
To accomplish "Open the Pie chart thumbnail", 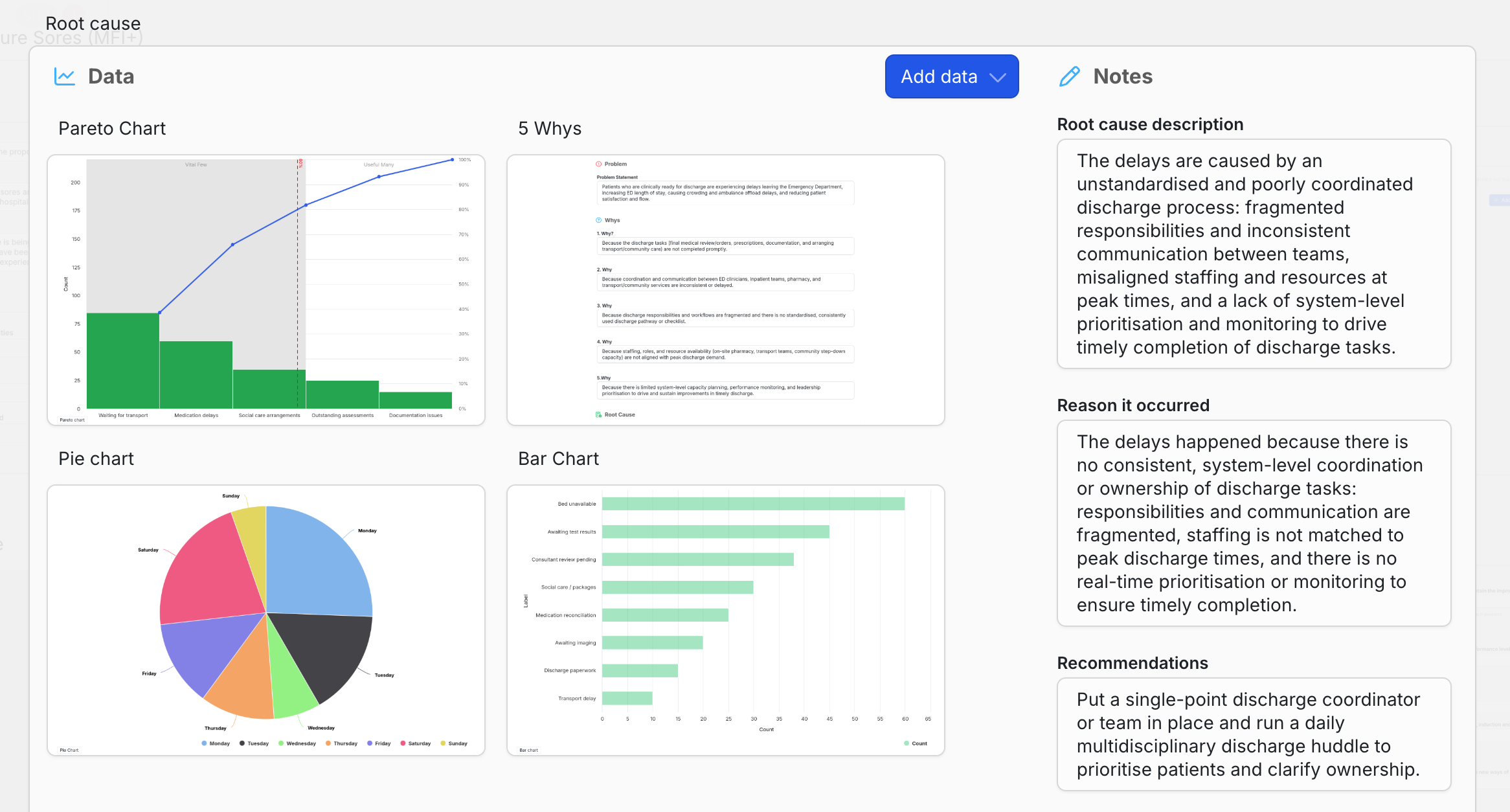I will click(266, 620).
